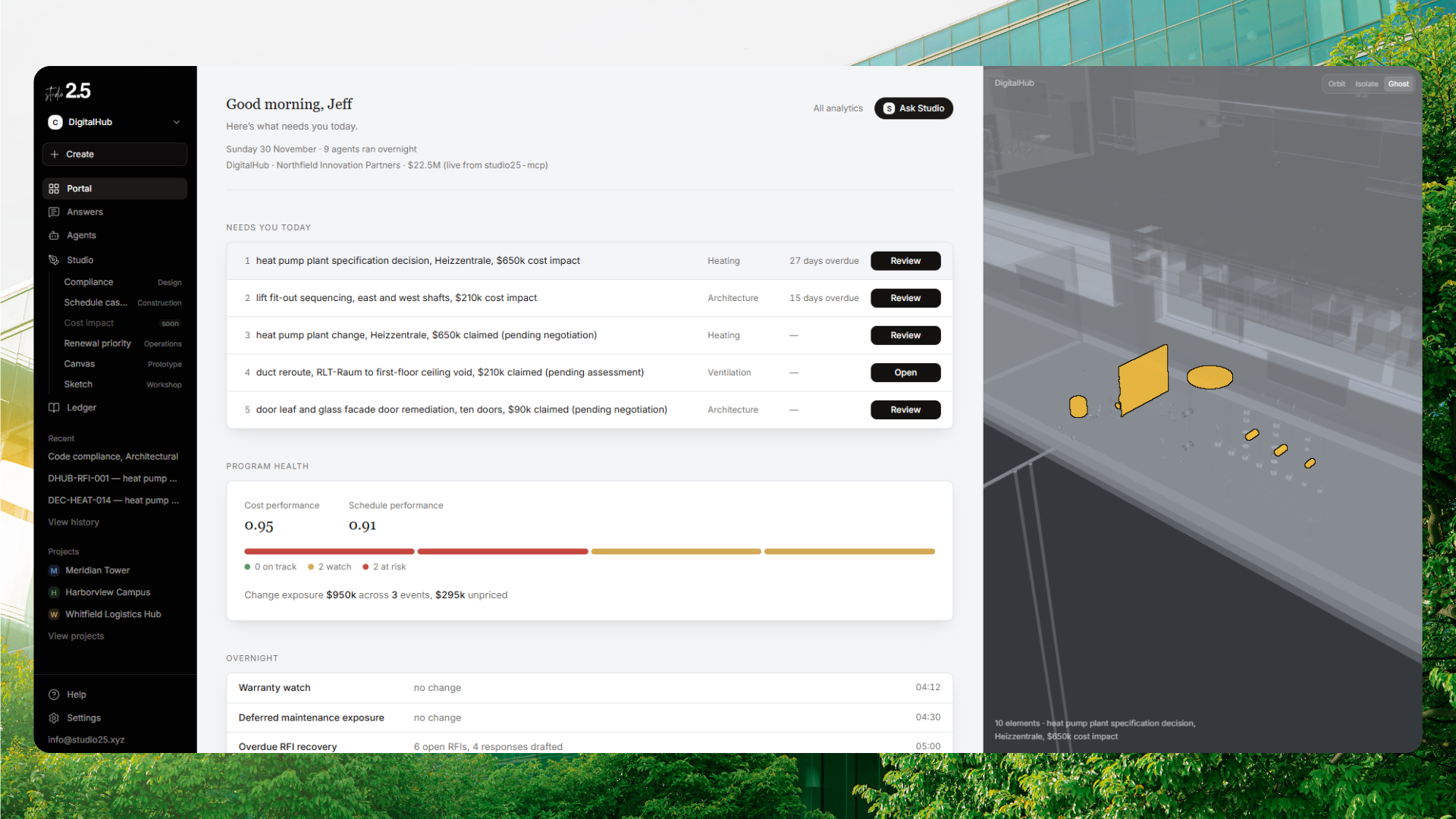Click the first red program health bar
Image resolution: width=1456 pixels, height=819 pixels.
pos(329,551)
